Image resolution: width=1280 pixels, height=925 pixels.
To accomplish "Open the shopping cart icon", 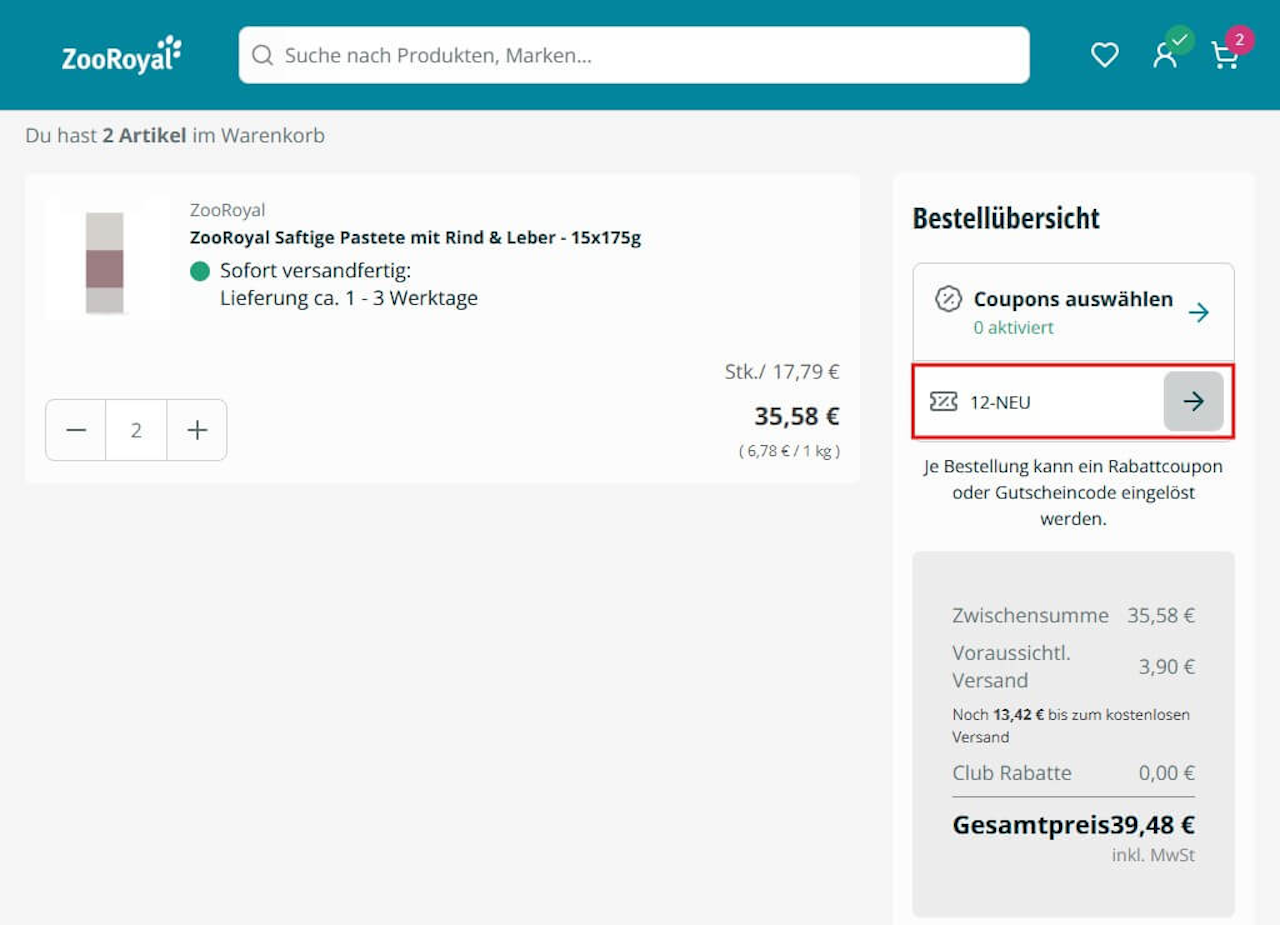I will pos(1225,55).
